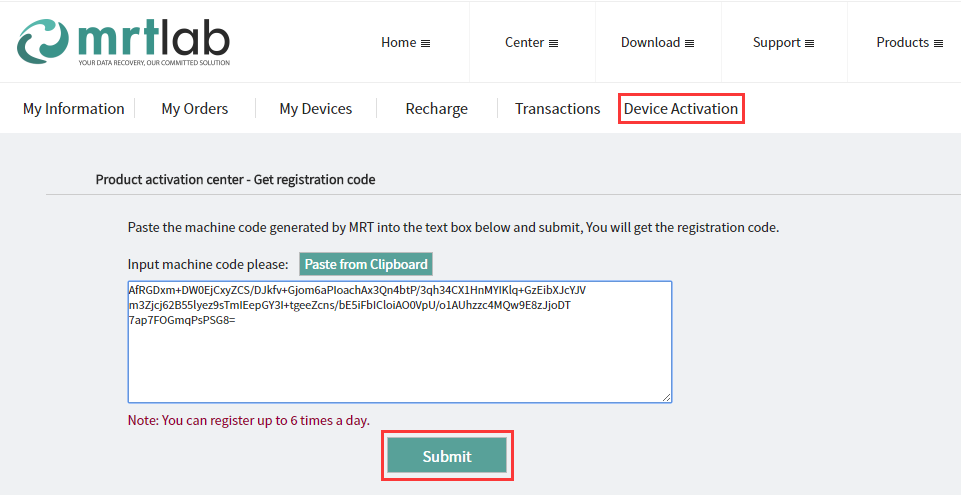Submit the machine code
This screenshot has width=961, height=495.
(x=447, y=456)
